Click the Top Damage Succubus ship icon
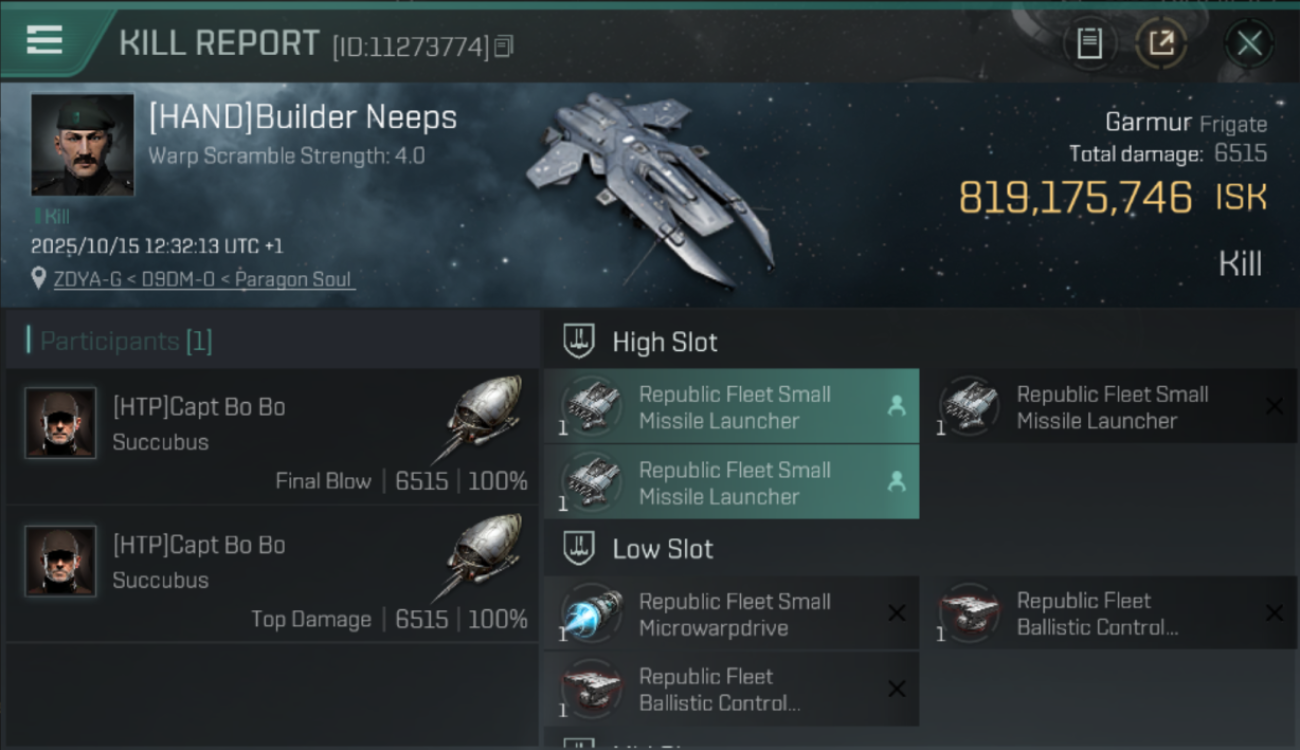The image size is (1300, 750). (x=479, y=555)
